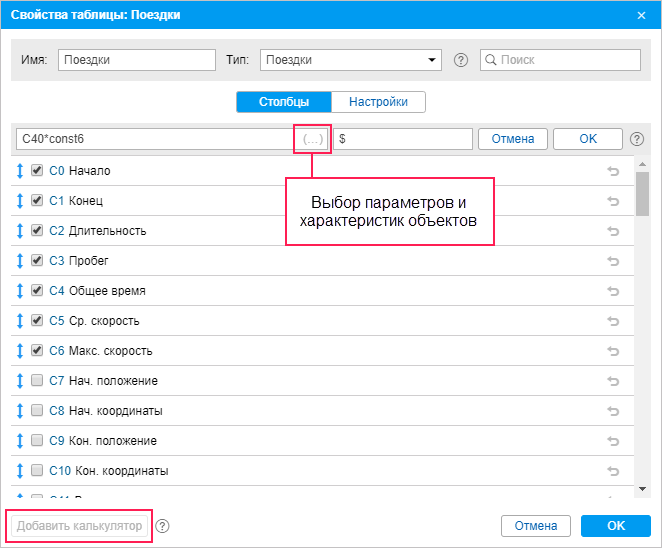The height and width of the screenshot is (548, 662).
Task: Click the scrollbar down arrow of the column list
Action: pyautogui.click(x=642, y=489)
